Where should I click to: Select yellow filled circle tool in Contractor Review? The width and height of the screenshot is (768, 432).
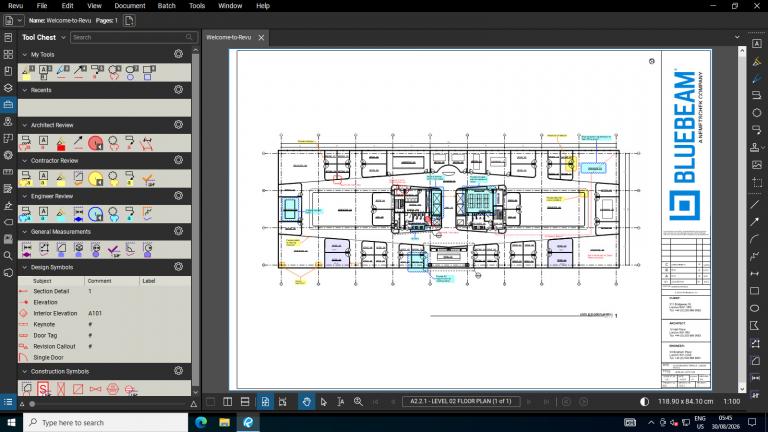tap(96, 178)
